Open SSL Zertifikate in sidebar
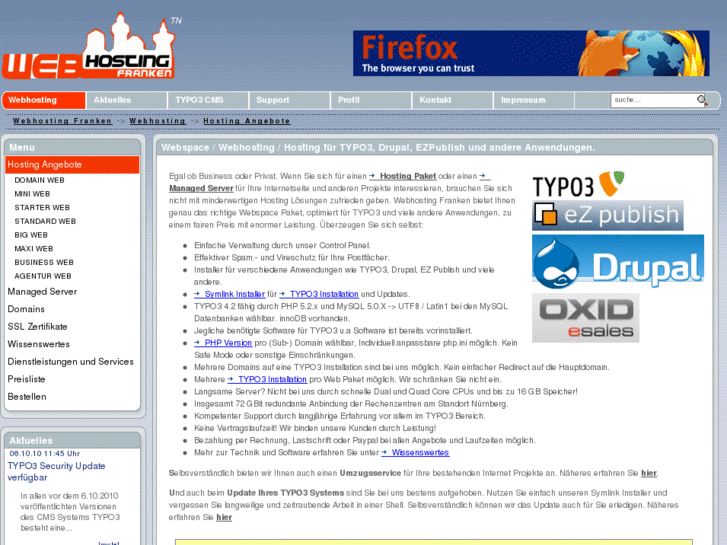 point(37,327)
